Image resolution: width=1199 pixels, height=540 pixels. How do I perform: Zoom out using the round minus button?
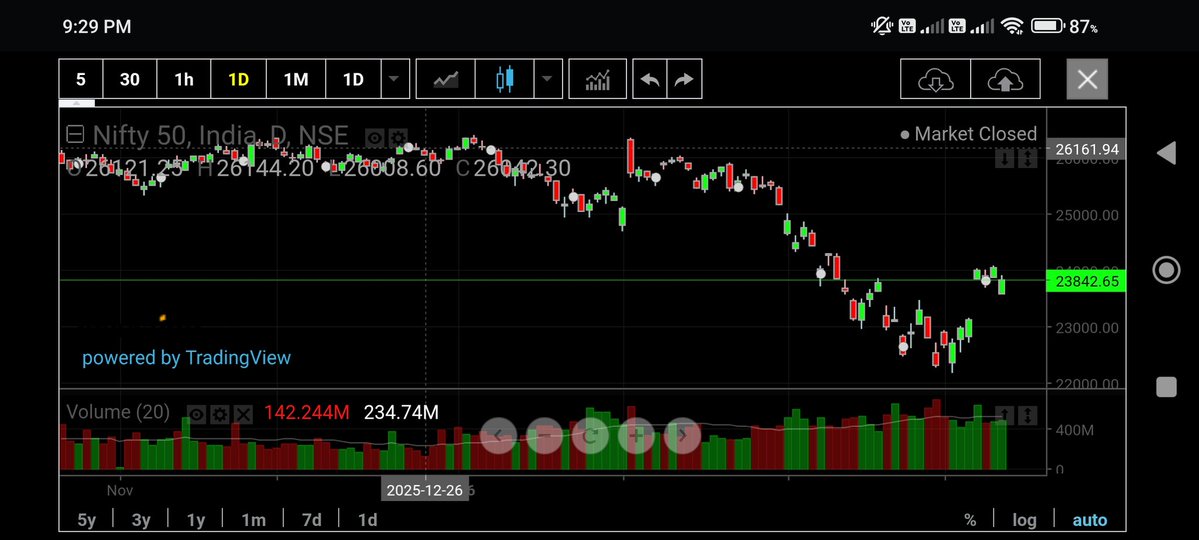point(544,436)
